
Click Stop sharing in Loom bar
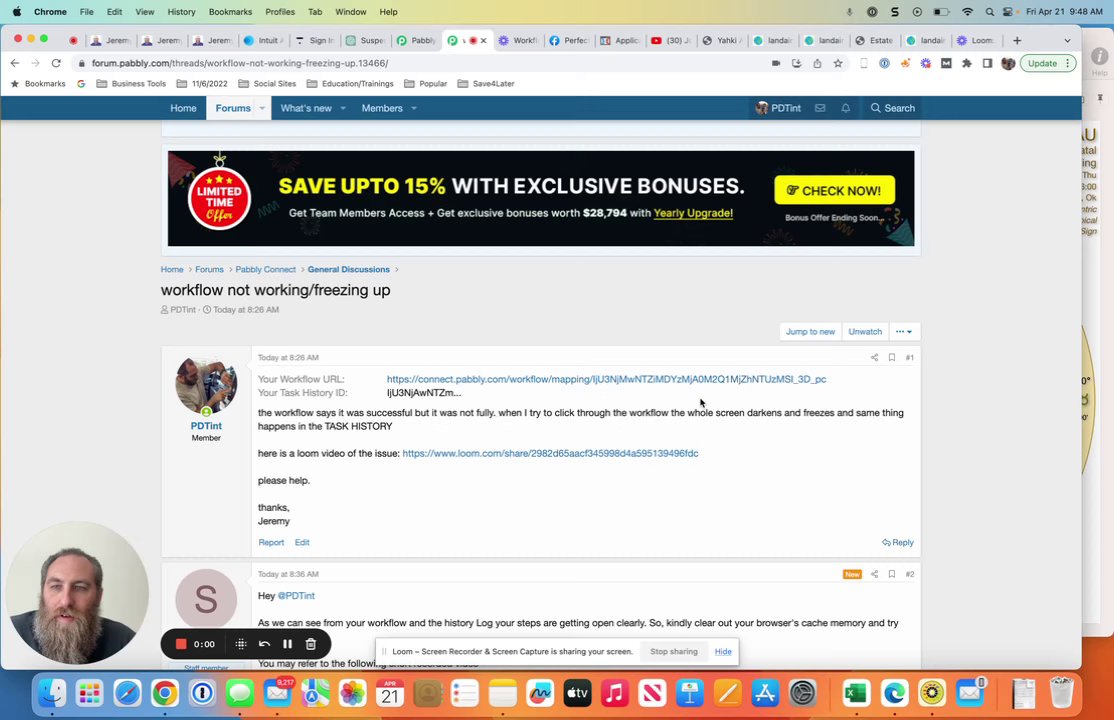tap(674, 652)
